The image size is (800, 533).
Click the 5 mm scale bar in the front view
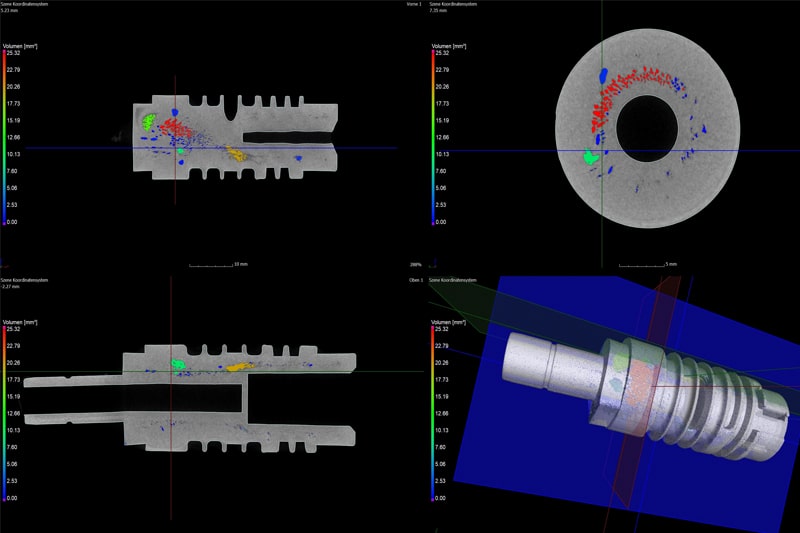point(647,265)
